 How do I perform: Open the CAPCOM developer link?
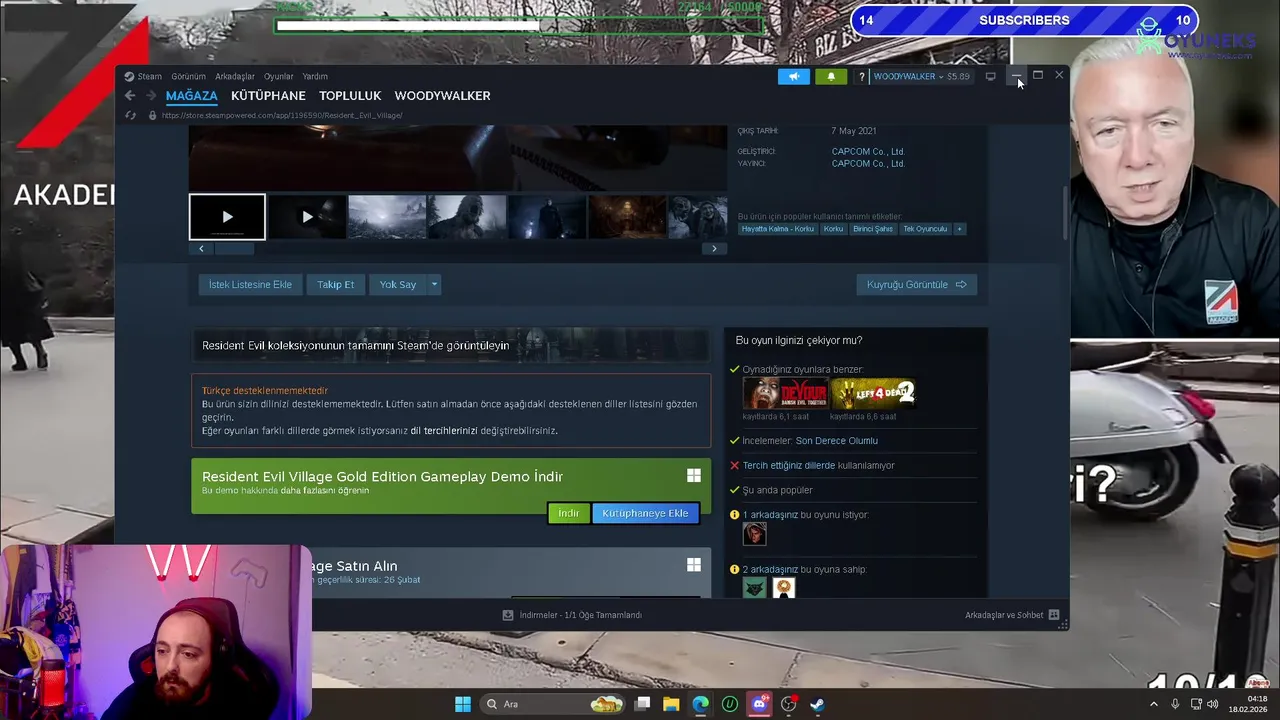tap(868, 152)
